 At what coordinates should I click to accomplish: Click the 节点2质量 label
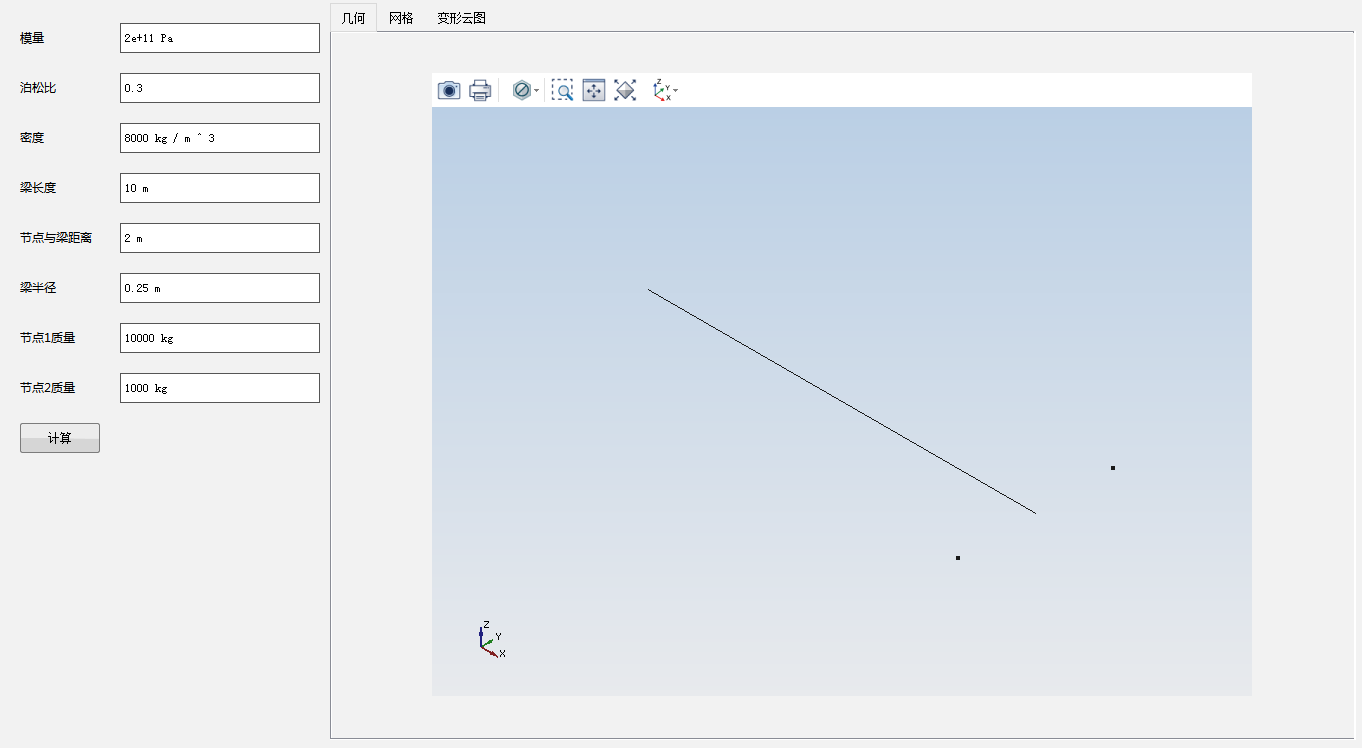tap(48, 388)
